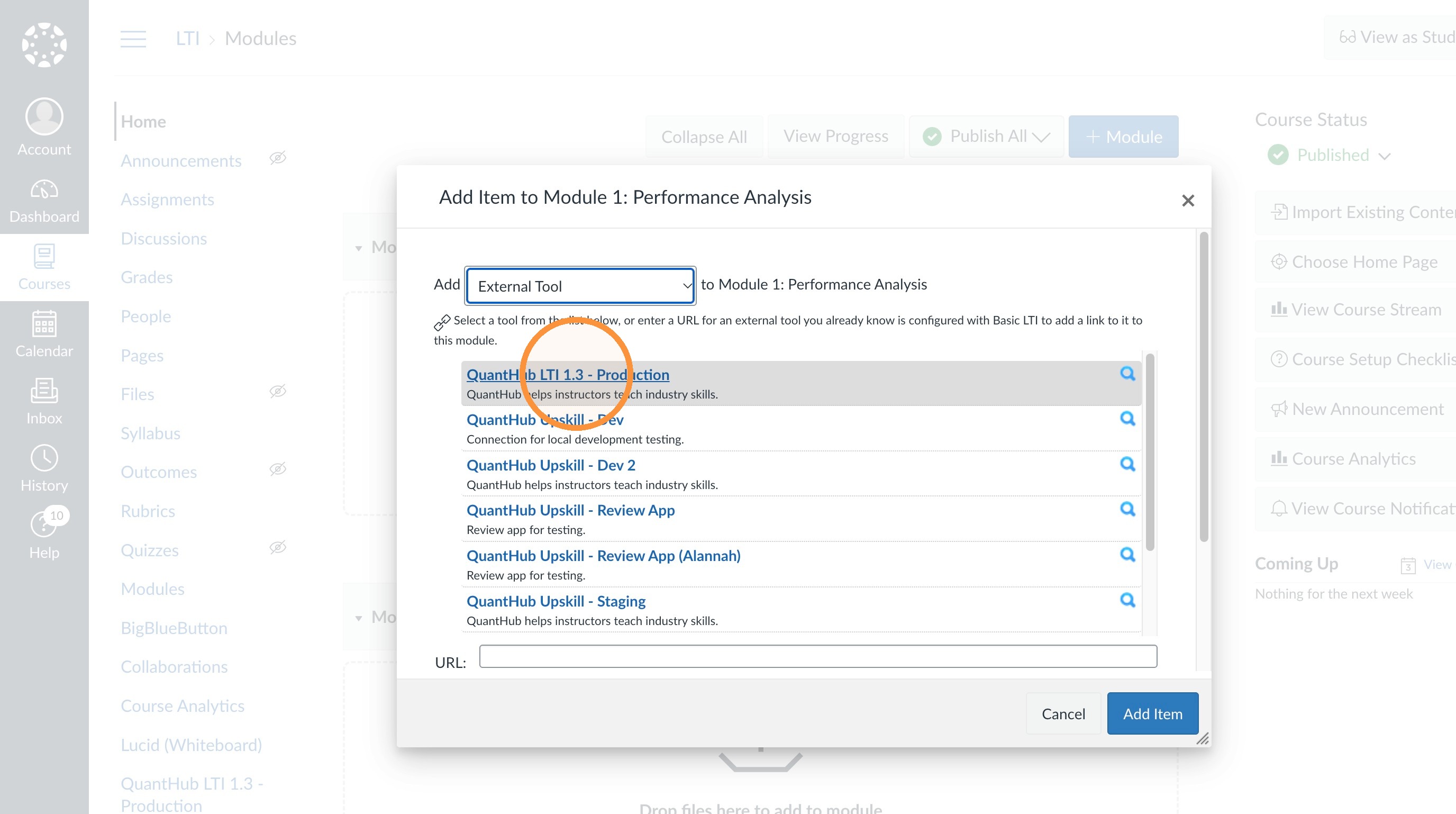1456x814 pixels.
Task: Toggle Files visibility eye icon
Action: point(278,391)
